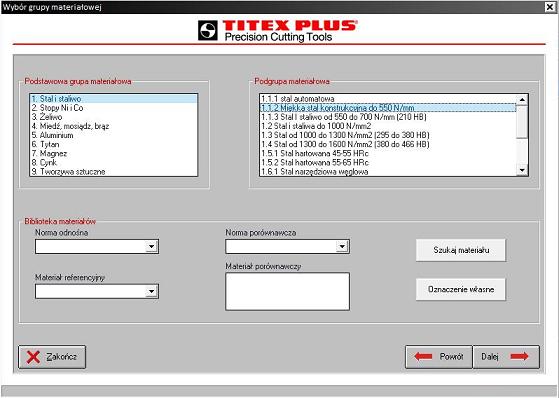
Task: Pick '1.2 Stal i staliwo do 1000 N/mm2'
Action: (x=388, y=126)
